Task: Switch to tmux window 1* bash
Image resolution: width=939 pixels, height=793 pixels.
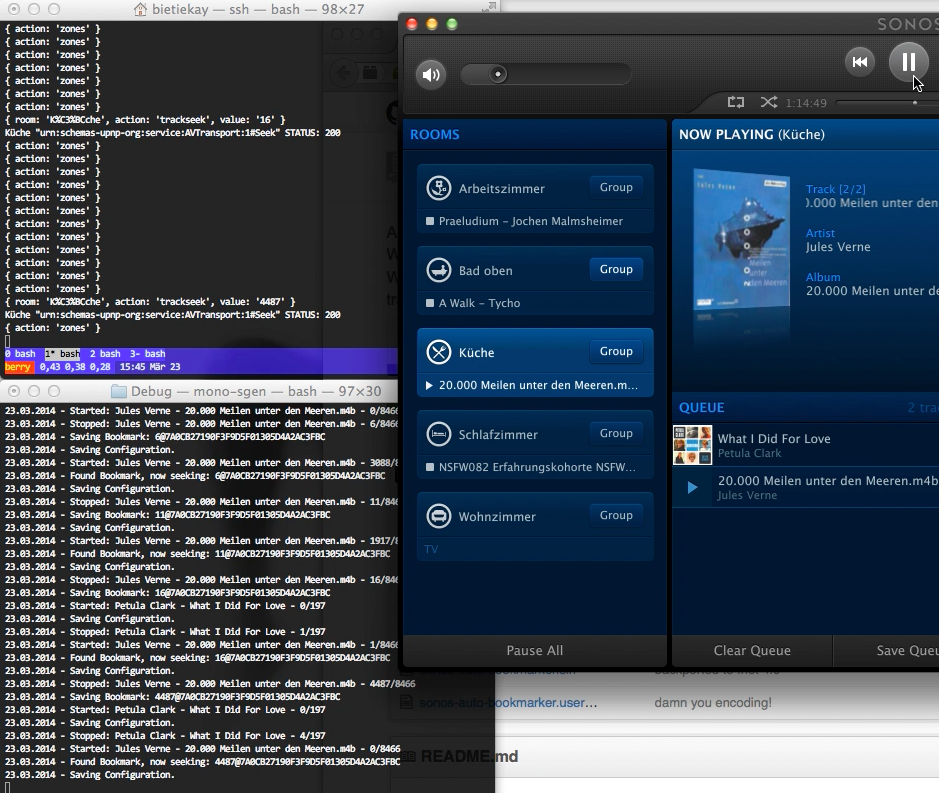Action: [x=63, y=354]
